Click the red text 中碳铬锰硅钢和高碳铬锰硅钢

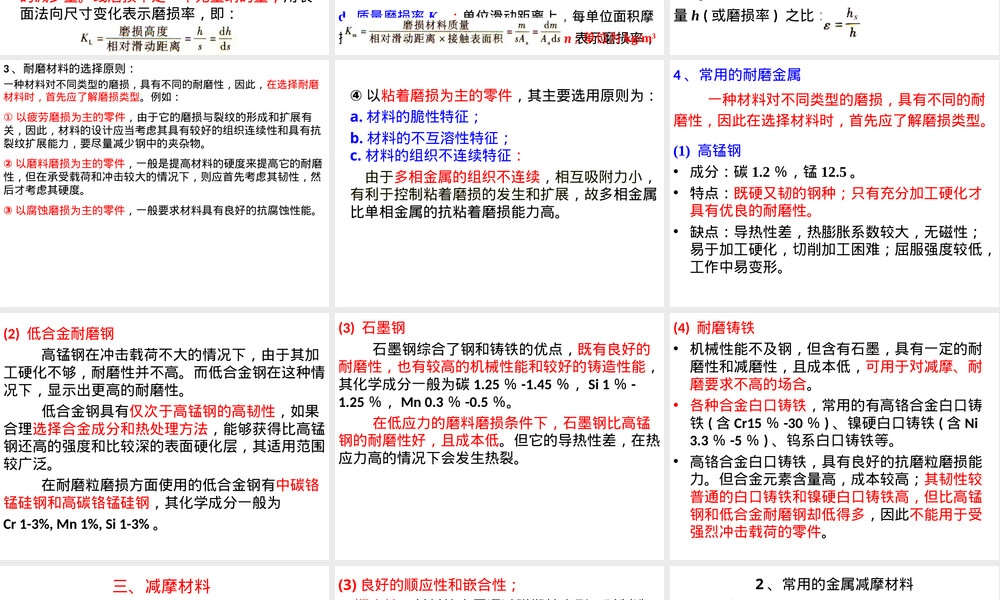coord(161,494)
